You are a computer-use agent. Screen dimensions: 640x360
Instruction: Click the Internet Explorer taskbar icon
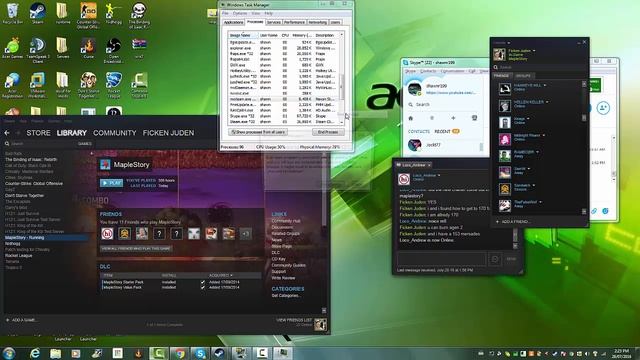(35, 353)
